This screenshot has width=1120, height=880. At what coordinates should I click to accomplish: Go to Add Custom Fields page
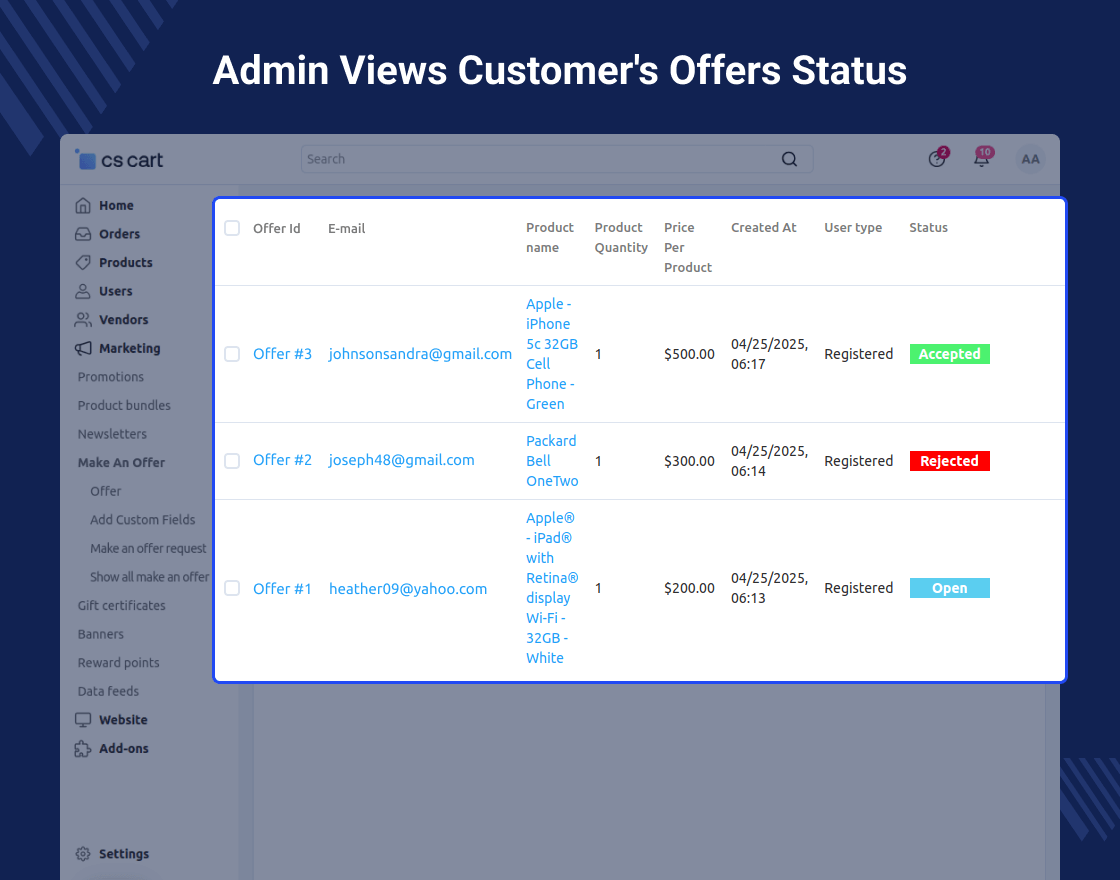142,520
